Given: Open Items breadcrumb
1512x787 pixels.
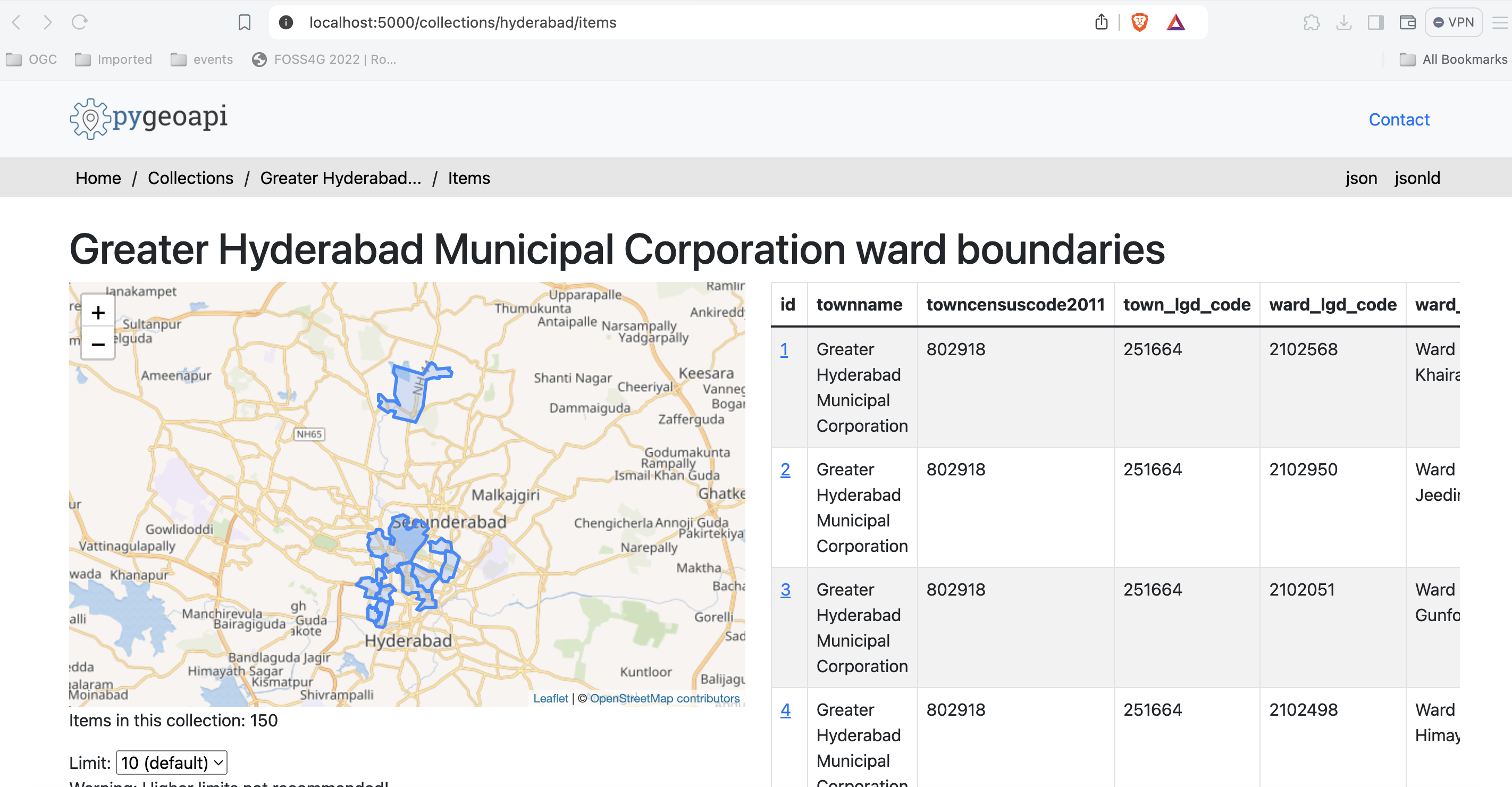Looking at the screenshot, I should click(x=468, y=178).
